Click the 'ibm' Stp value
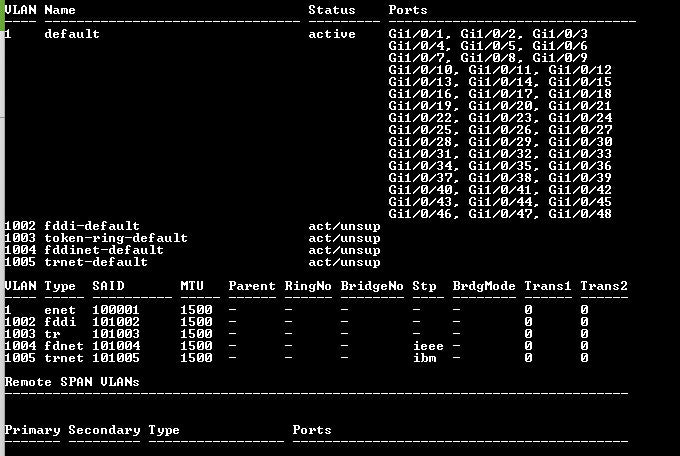The height and width of the screenshot is (456, 680). (x=425, y=358)
